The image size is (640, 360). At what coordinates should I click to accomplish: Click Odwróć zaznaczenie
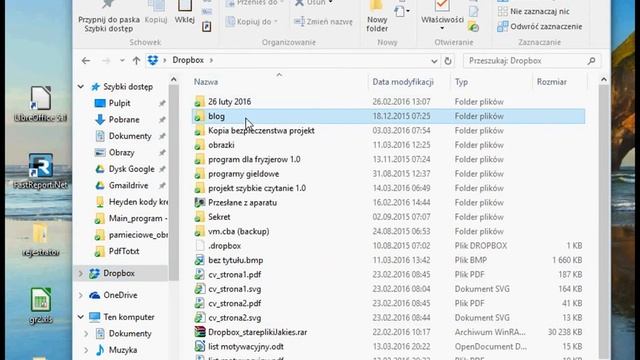pyautogui.click(x=540, y=27)
